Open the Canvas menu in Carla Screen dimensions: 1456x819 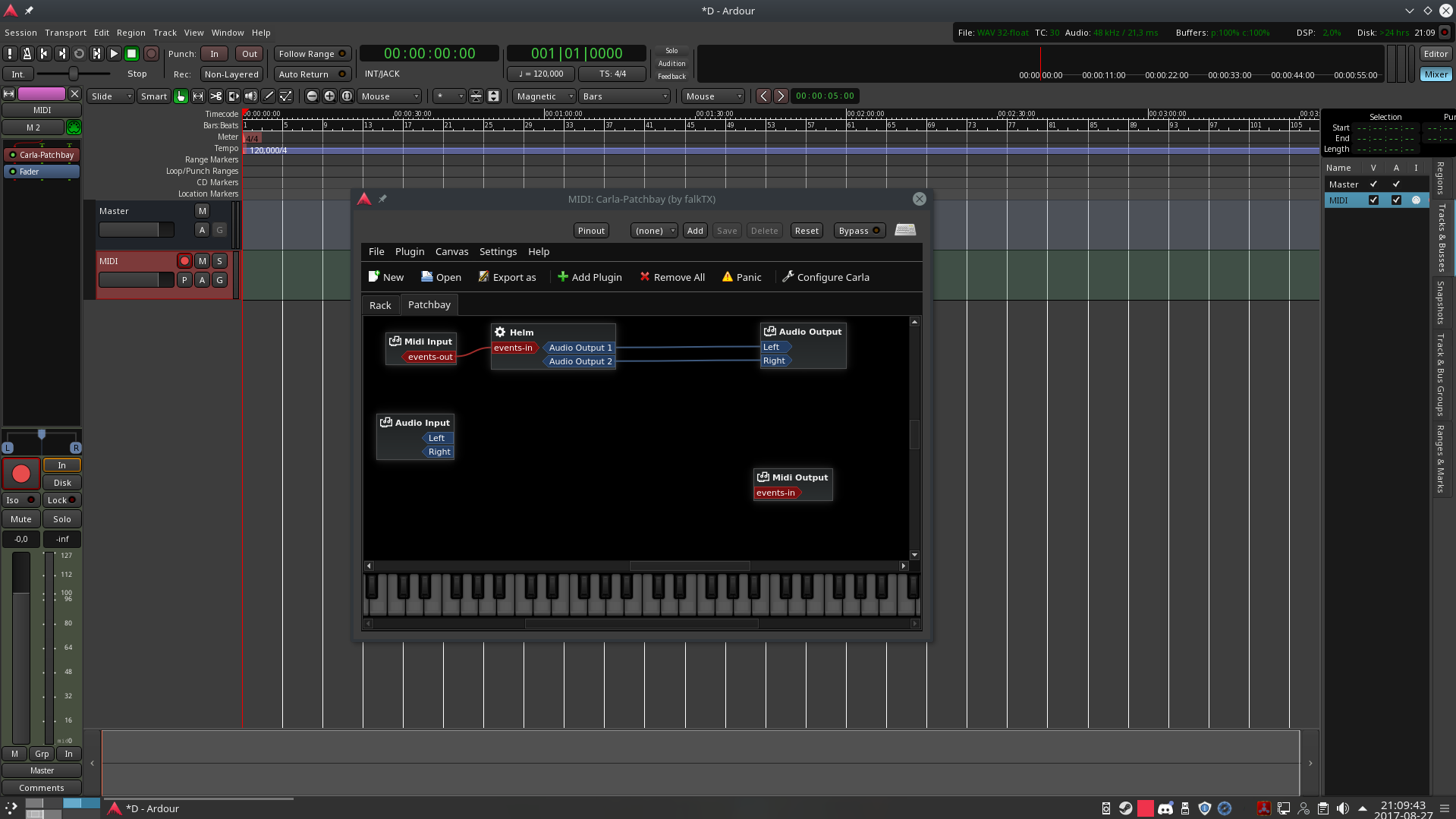pyautogui.click(x=451, y=251)
